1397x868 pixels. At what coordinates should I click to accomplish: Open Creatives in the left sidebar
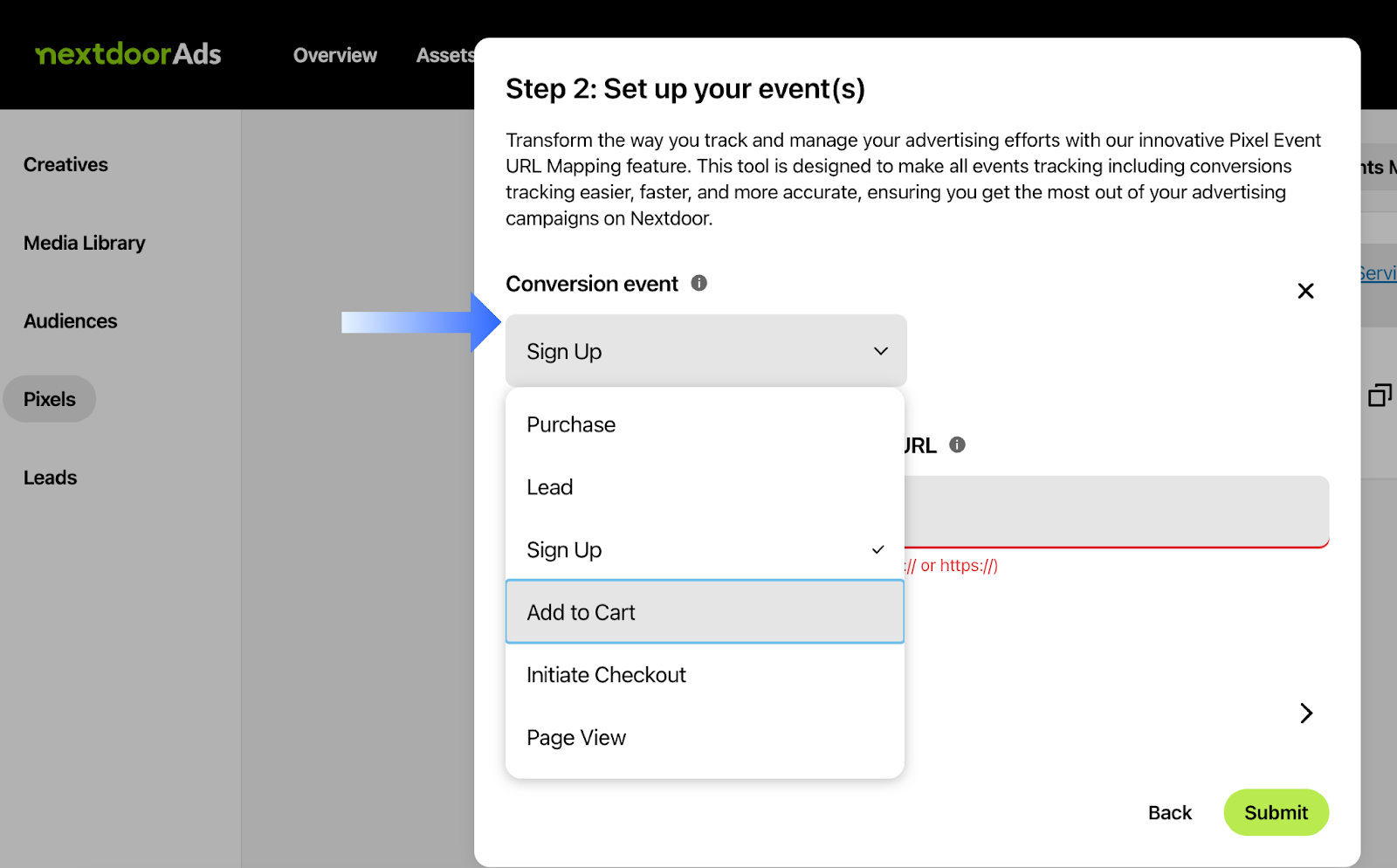point(65,164)
